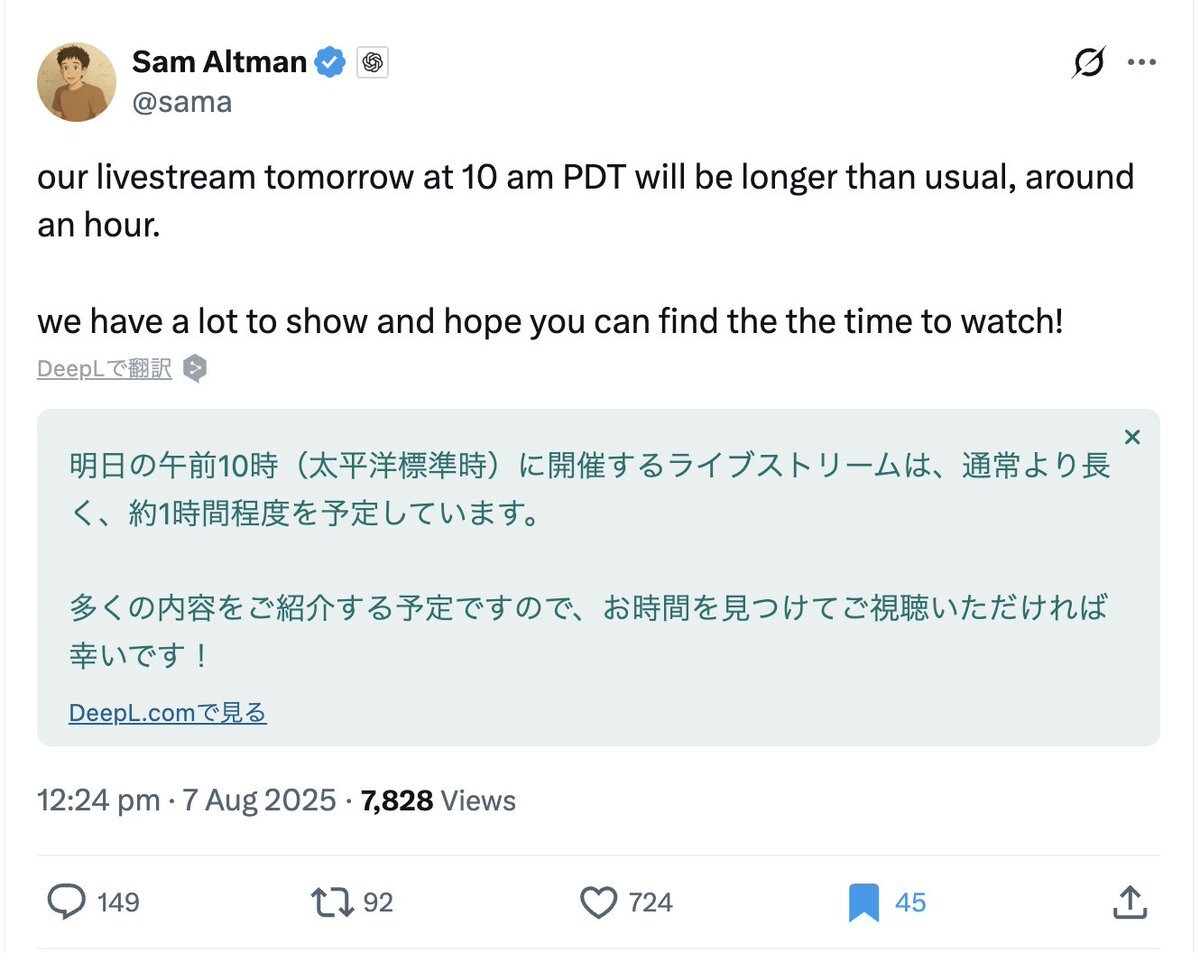Click the share upload icon
The width and height of the screenshot is (1200, 953).
(x=1128, y=903)
